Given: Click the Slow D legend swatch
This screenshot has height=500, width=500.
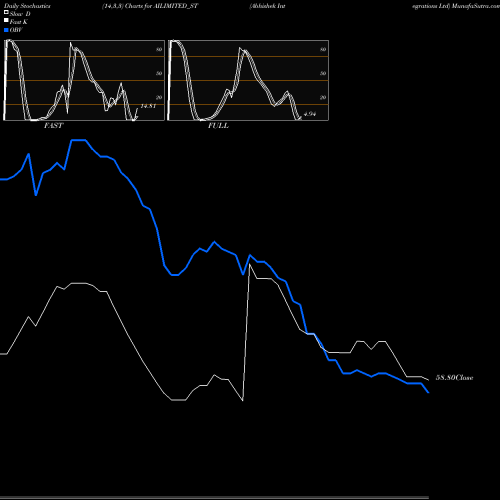Looking at the screenshot, I should [x=6, y=12].
